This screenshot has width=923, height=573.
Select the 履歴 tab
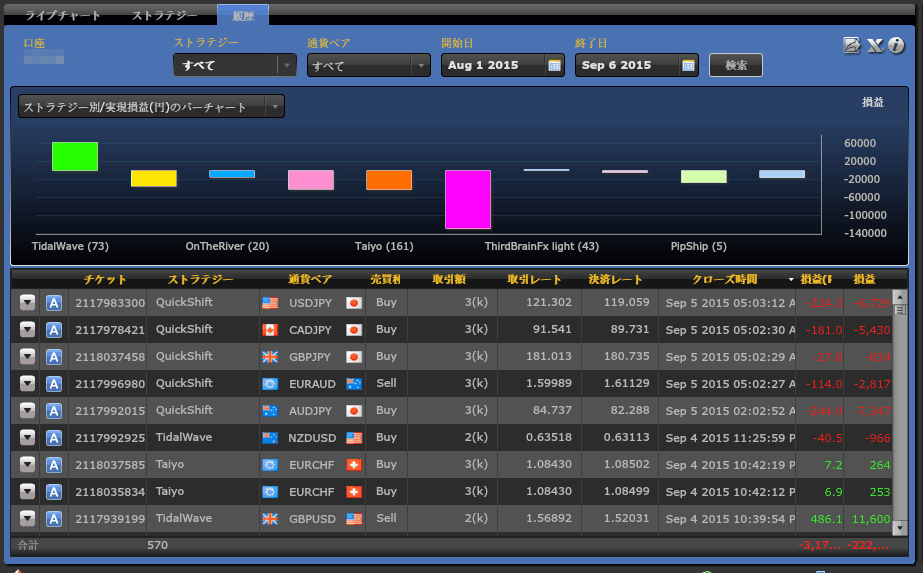pos(243,16)
